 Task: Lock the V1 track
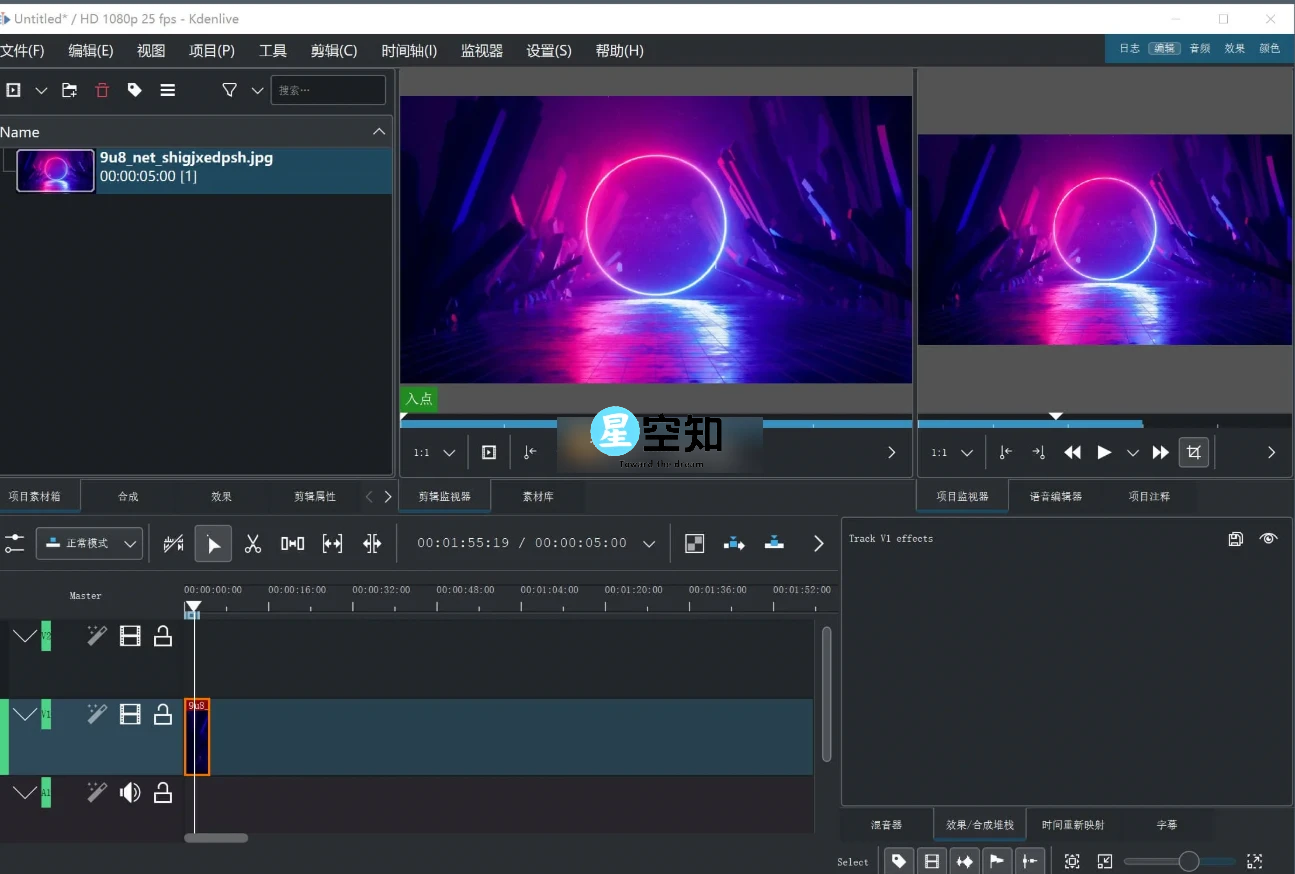coord(163,714)
